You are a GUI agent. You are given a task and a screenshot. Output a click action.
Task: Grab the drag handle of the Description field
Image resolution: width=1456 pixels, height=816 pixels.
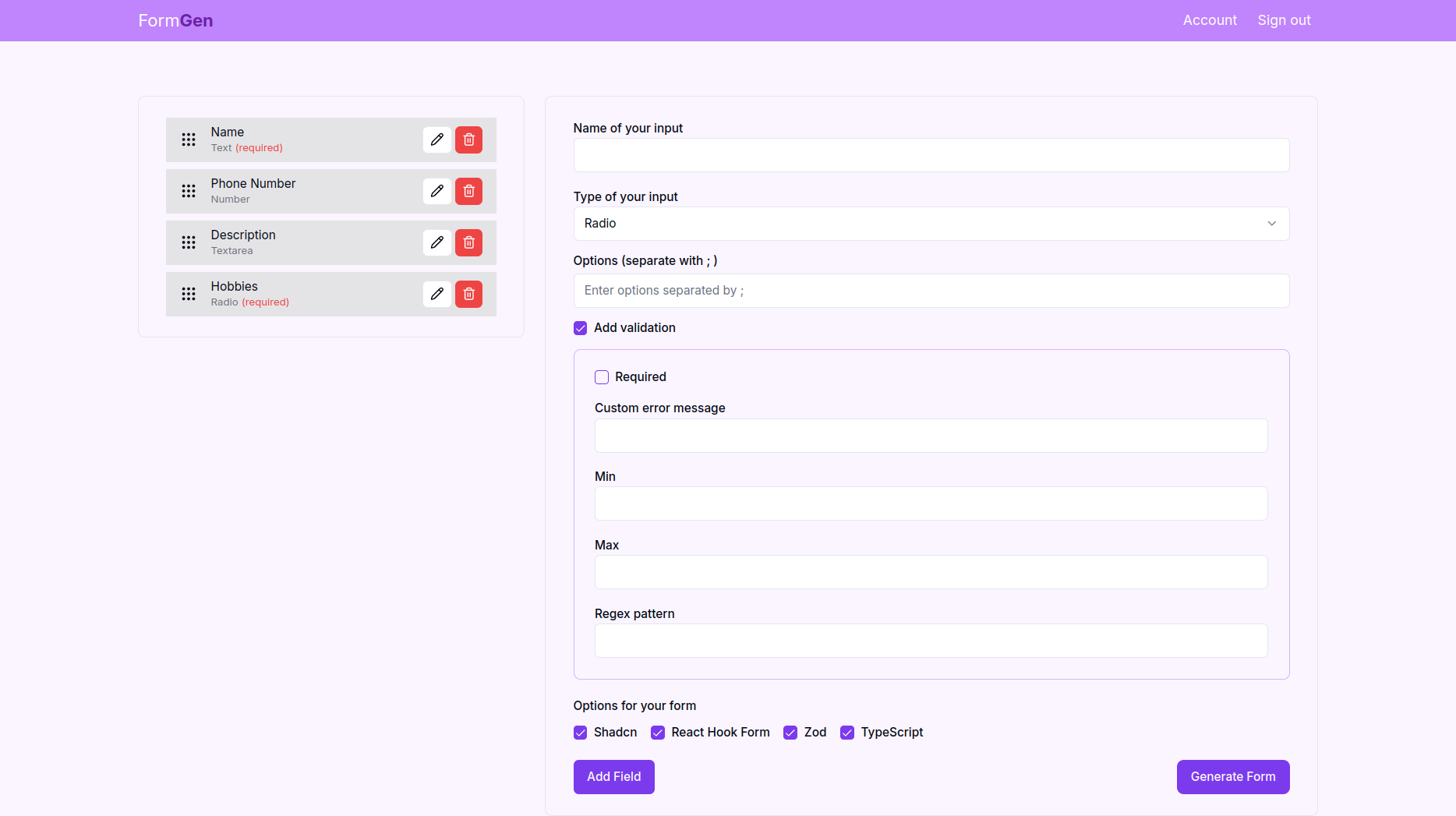coord(188,242)
